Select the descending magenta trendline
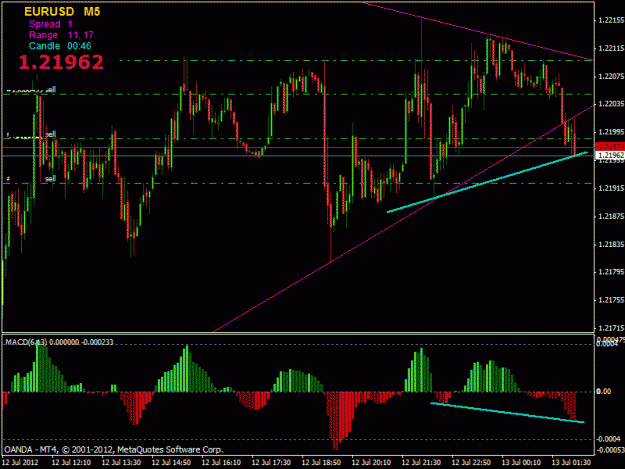Image resolution: width=625 pixels, height=469 pixels. [x=478, y=31]
